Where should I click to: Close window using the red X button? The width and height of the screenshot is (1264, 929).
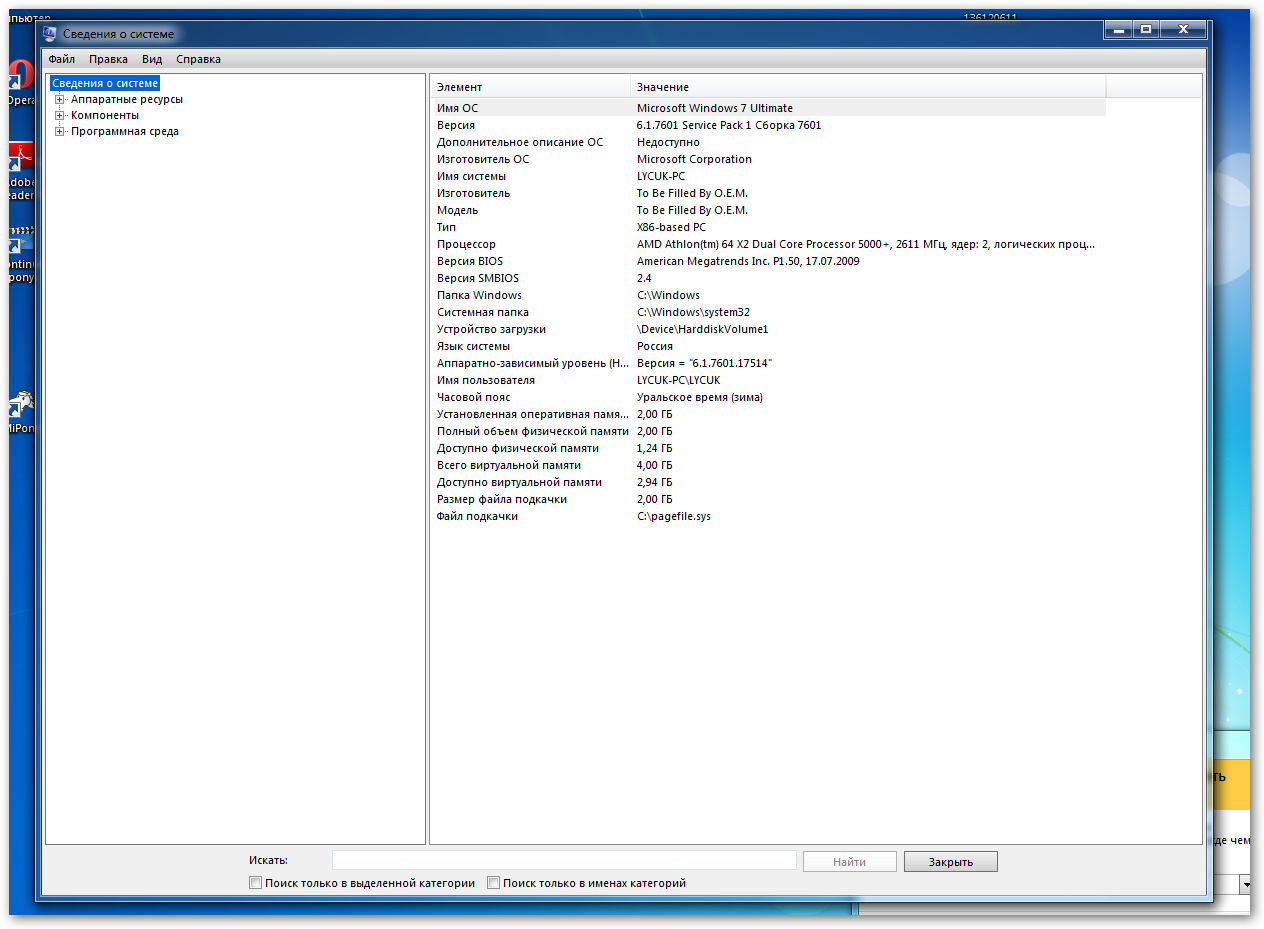[x=1184, y=30]
